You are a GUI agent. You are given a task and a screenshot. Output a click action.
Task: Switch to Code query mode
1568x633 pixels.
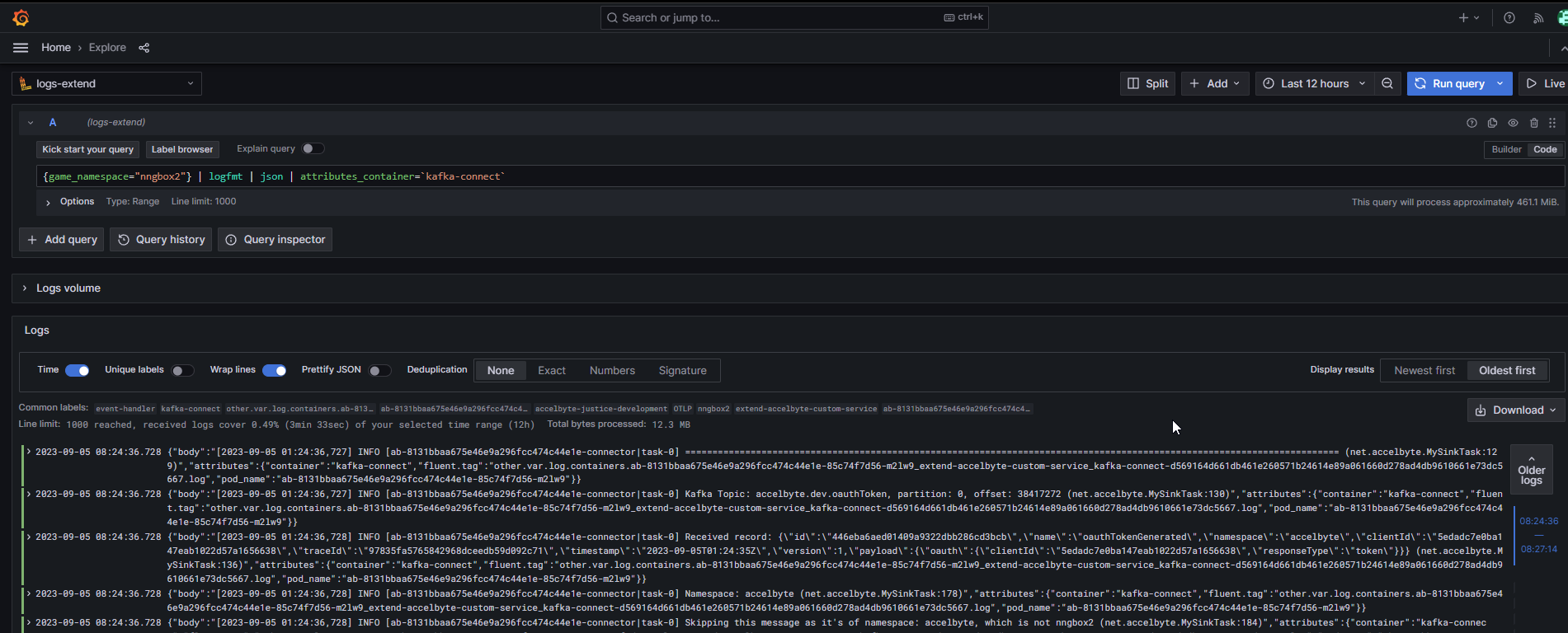tap(1545, 149)
